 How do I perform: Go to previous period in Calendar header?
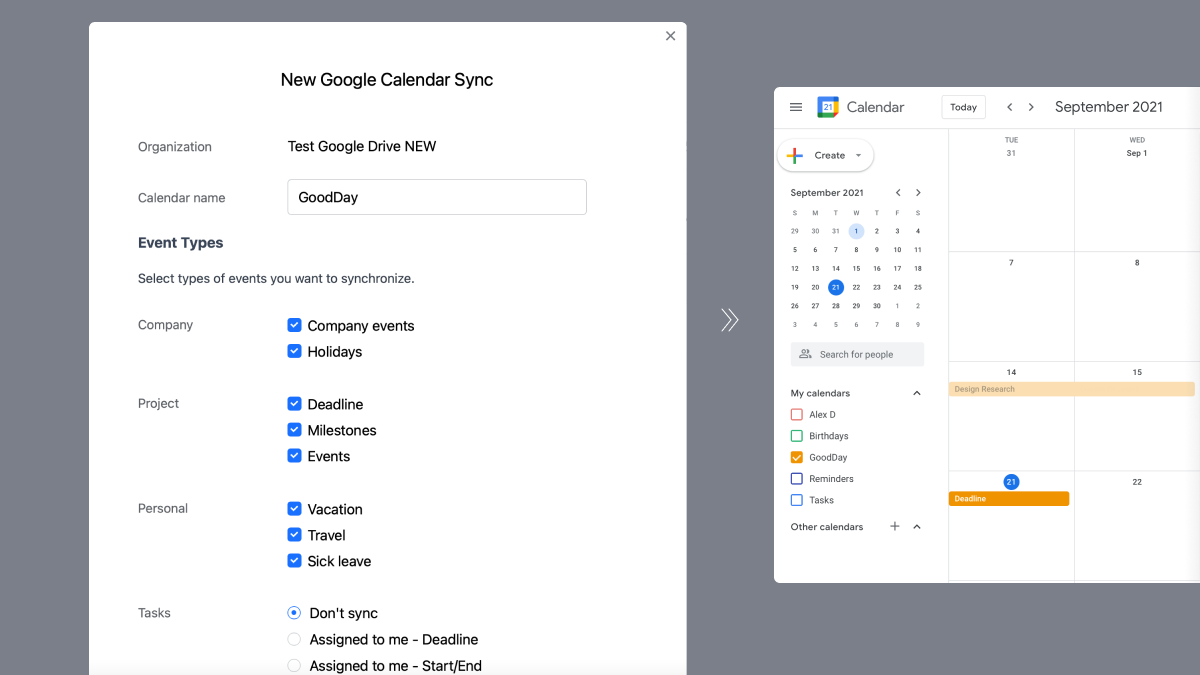click(1010, 107)
